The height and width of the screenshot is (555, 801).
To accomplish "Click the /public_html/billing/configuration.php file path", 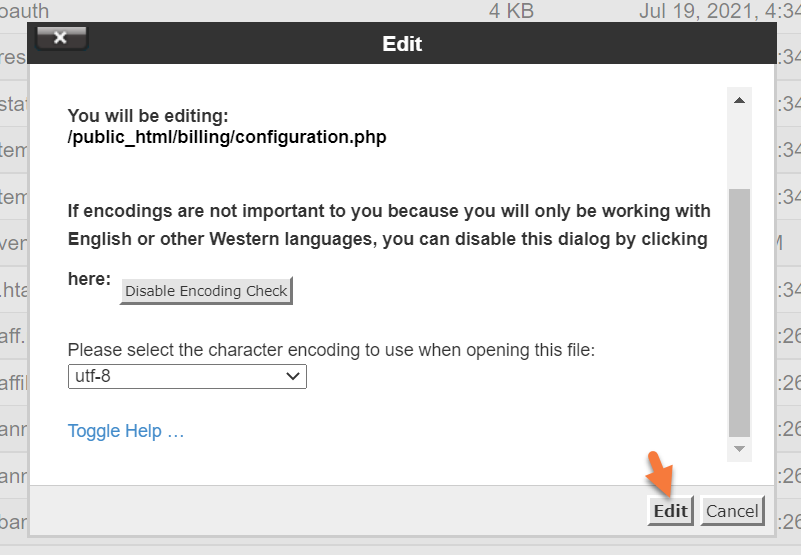I will [227, 137].
